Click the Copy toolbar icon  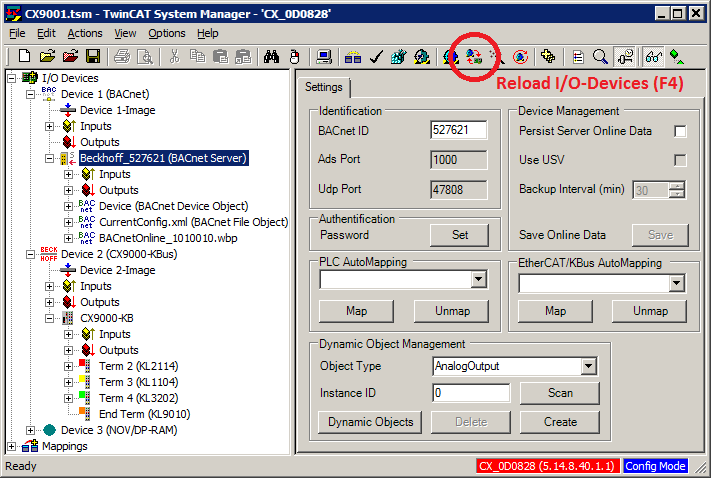pyautogui.click(x=197, y=56)
